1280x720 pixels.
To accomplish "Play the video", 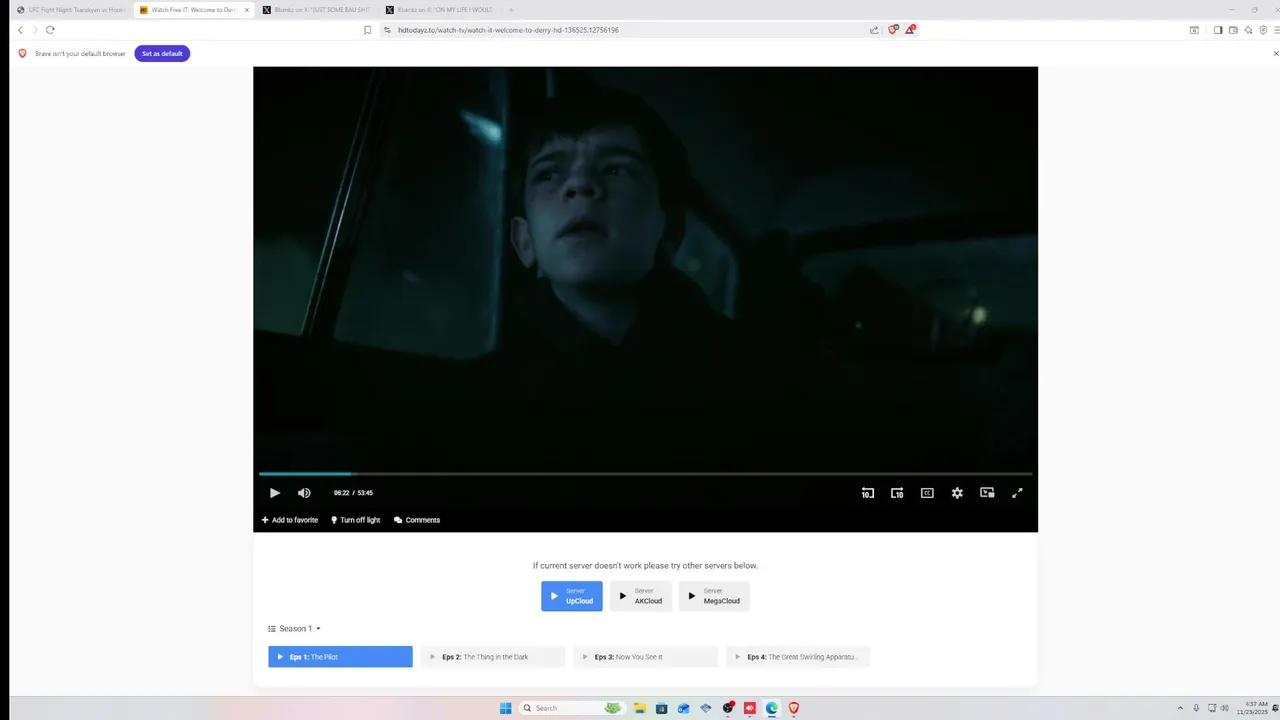I will click(x=275, y=493).
